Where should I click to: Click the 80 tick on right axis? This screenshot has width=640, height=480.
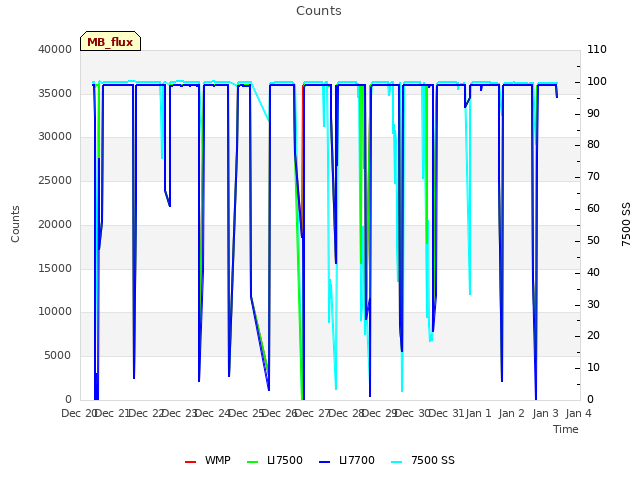click(x=593, y=144)
